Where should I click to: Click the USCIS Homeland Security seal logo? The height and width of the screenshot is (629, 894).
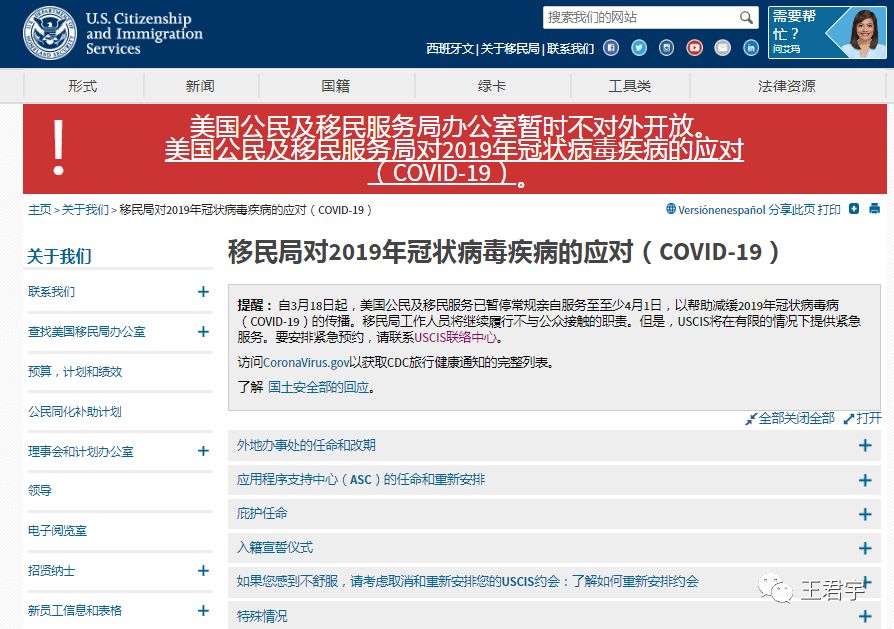(50, 33)
